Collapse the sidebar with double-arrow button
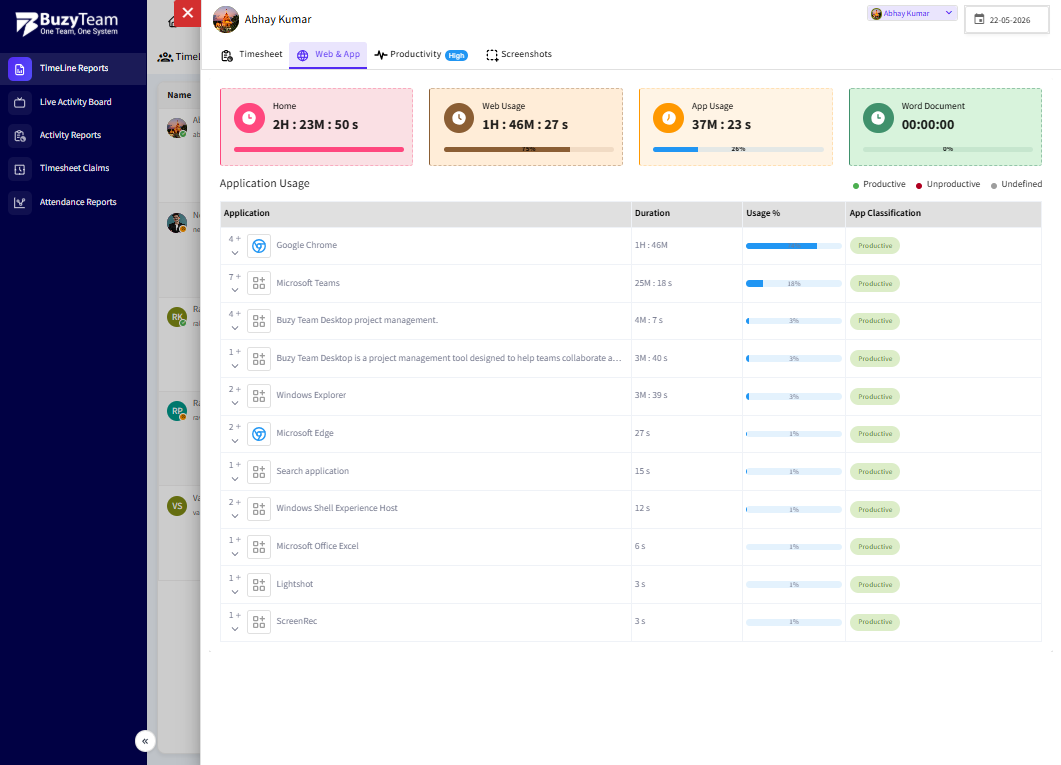 click(145, 741)
